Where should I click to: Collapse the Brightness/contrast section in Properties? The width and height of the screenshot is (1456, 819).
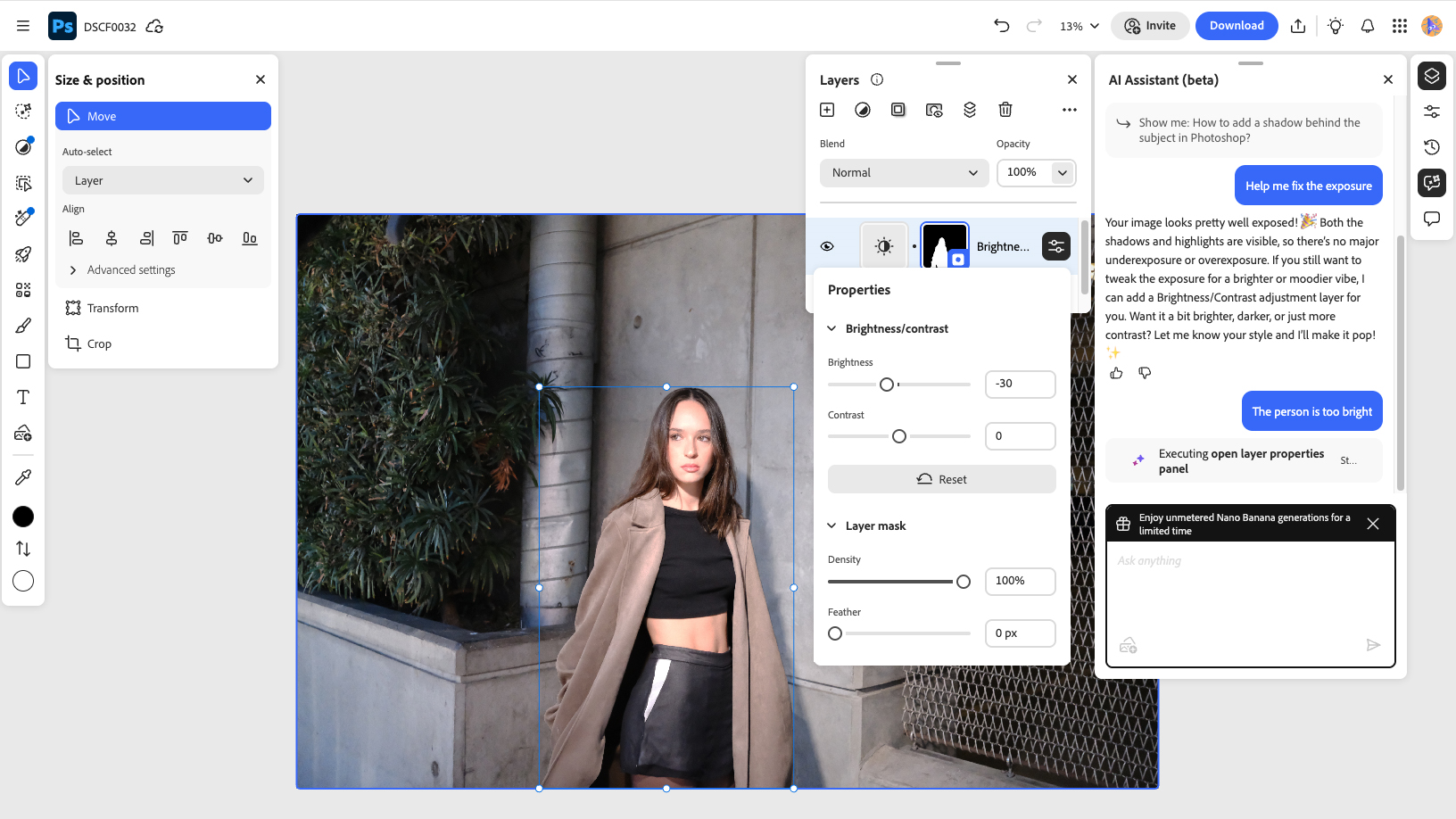coord(831,328)
